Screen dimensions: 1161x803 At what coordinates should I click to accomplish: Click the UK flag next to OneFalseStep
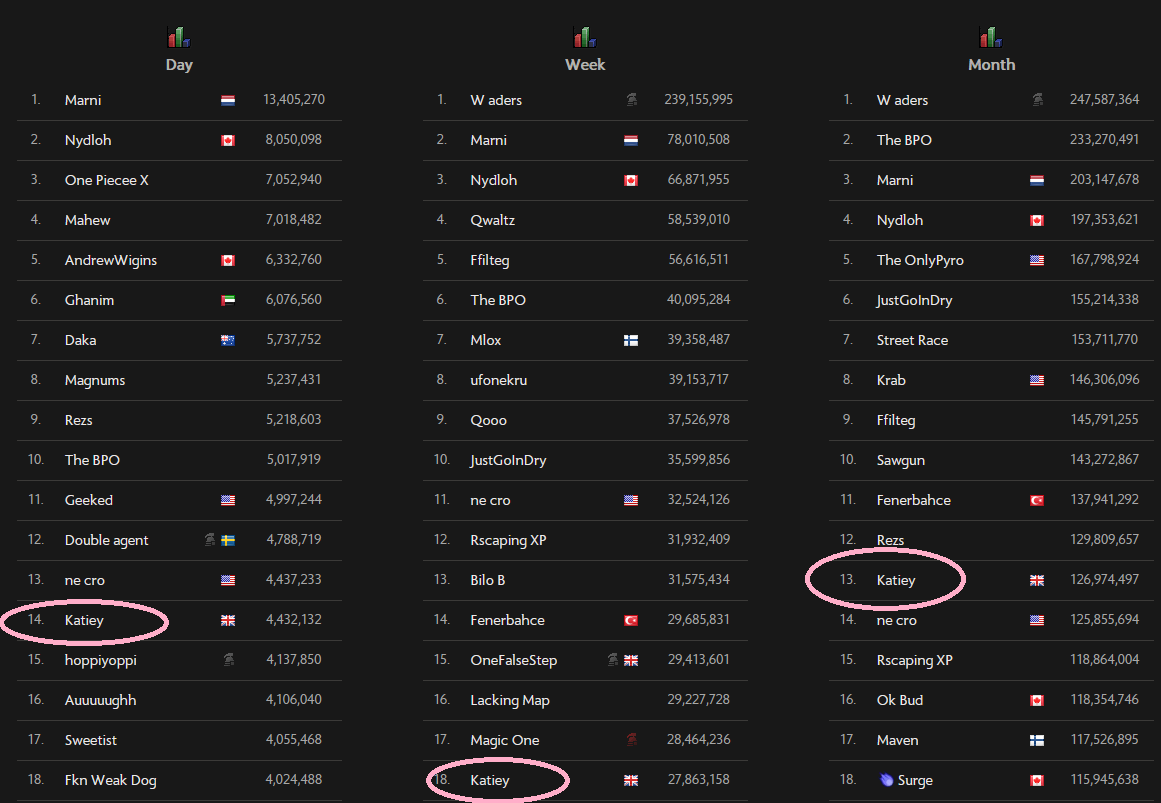point(631,661)
